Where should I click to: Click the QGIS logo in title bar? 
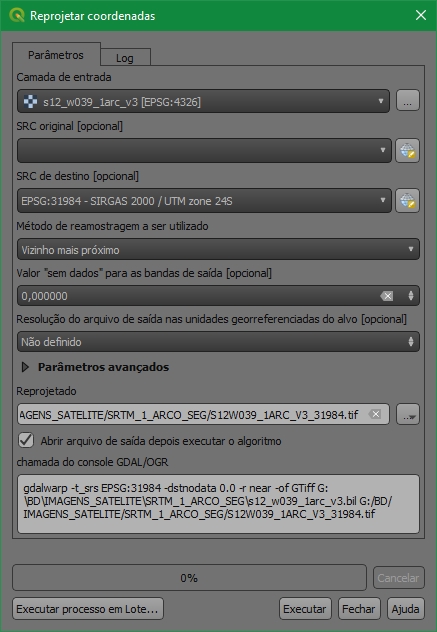pos(17,15)
